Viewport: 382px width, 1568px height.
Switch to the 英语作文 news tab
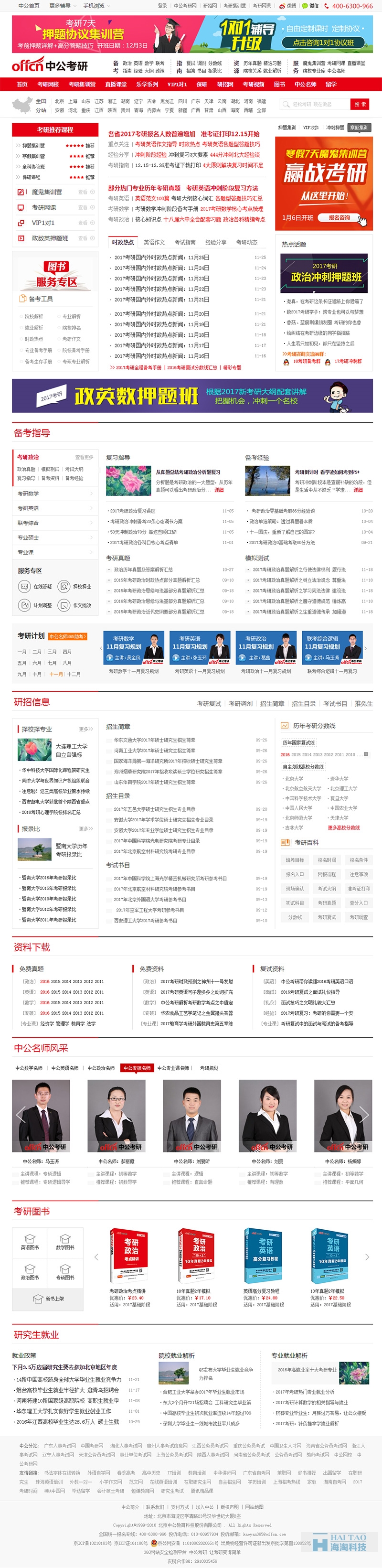[x=154, y=242]
